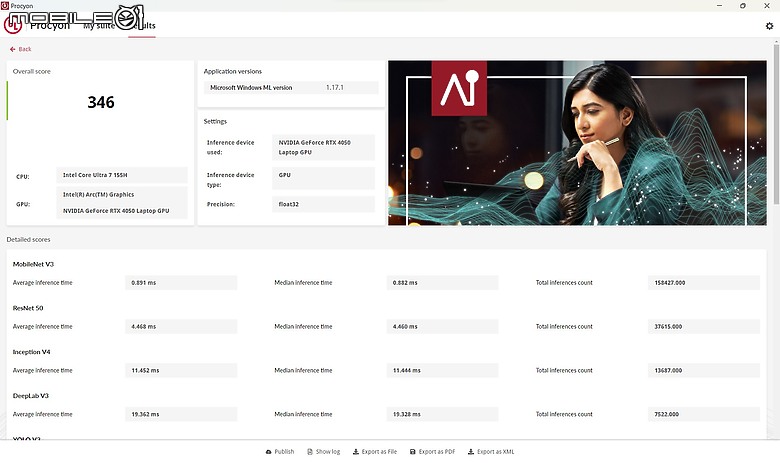Viewport: 780px width, 463px height.
Task: Click ResNet 50 median time 4.460 ms
Action: point(442,326)
